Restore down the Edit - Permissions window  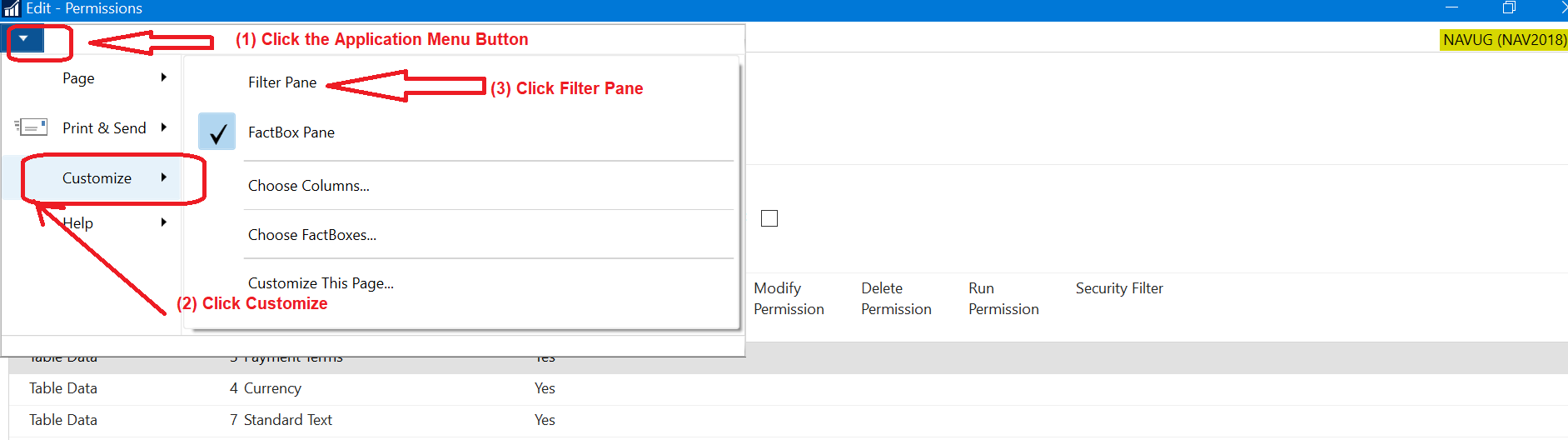pyautogui.click(x=1509, y=7)
